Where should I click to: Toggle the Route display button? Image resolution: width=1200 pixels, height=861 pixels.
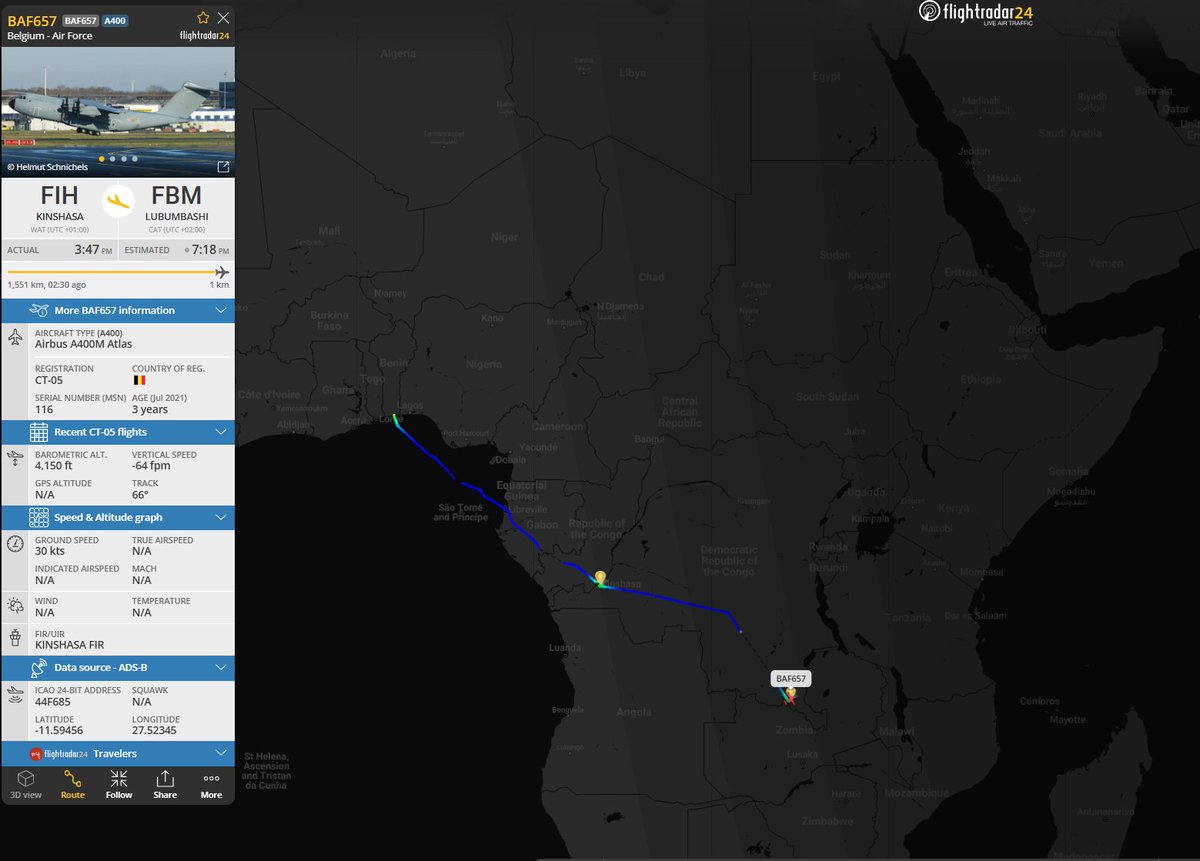pyautogui.click(x=72, y=784)
